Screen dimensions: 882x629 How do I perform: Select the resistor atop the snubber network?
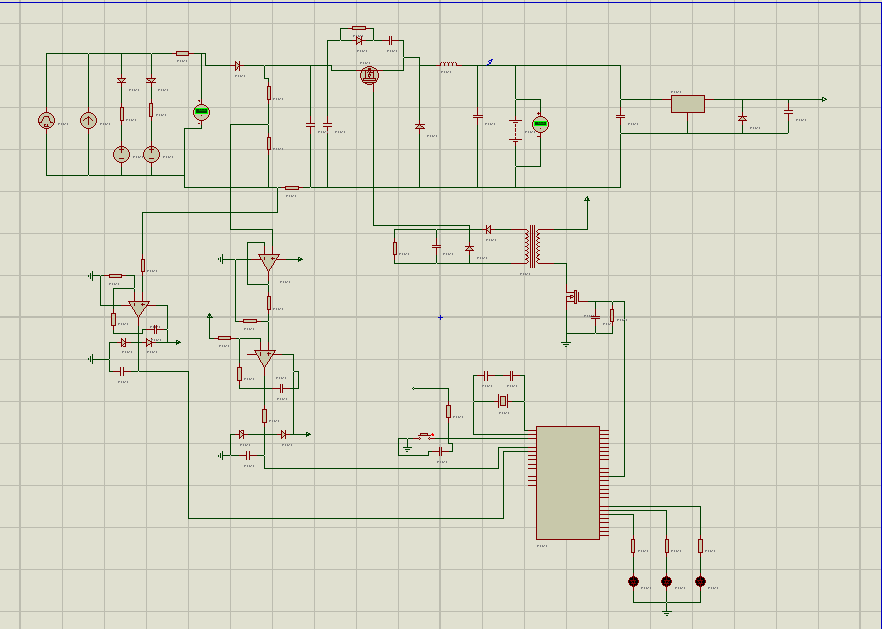point(359,28)
